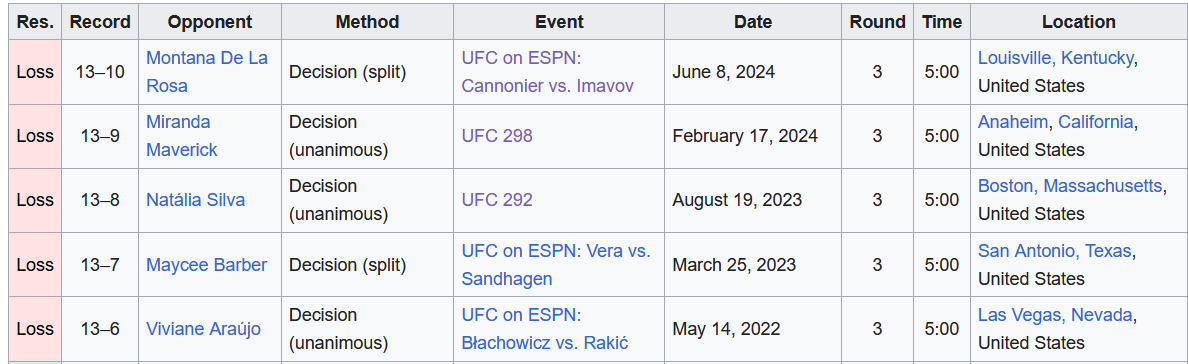Viewport: 1188px width, 364px height.
Task: Open UFC on ESPN: Vera vs. Sandhagen
Action: pos(556,265)
